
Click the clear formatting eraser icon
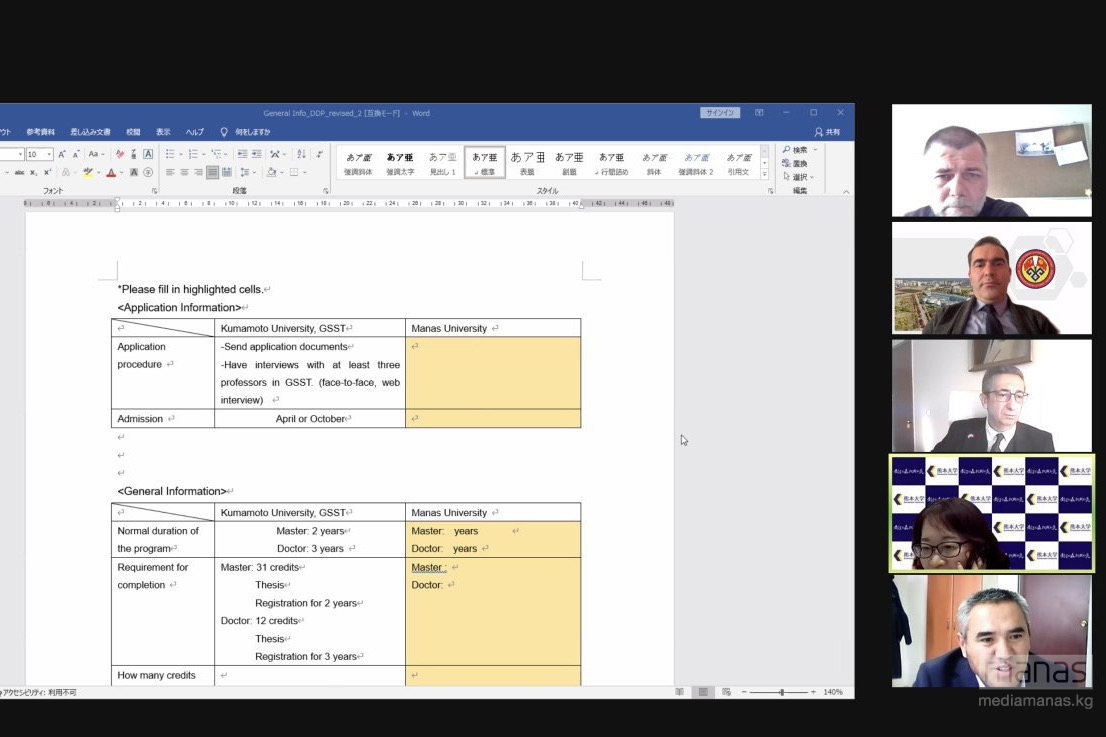click(120, 154)
